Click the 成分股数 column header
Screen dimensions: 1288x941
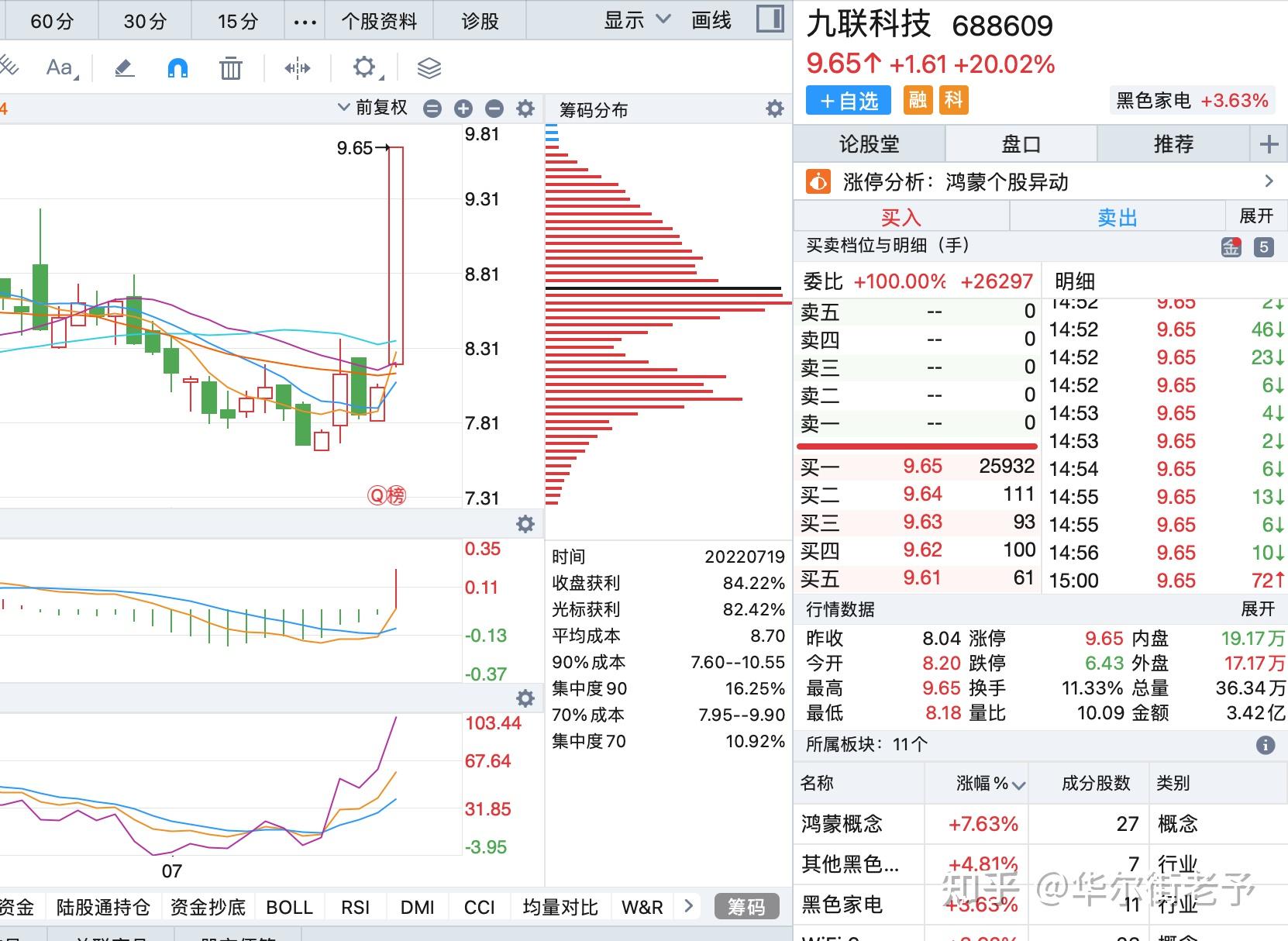1096,783
